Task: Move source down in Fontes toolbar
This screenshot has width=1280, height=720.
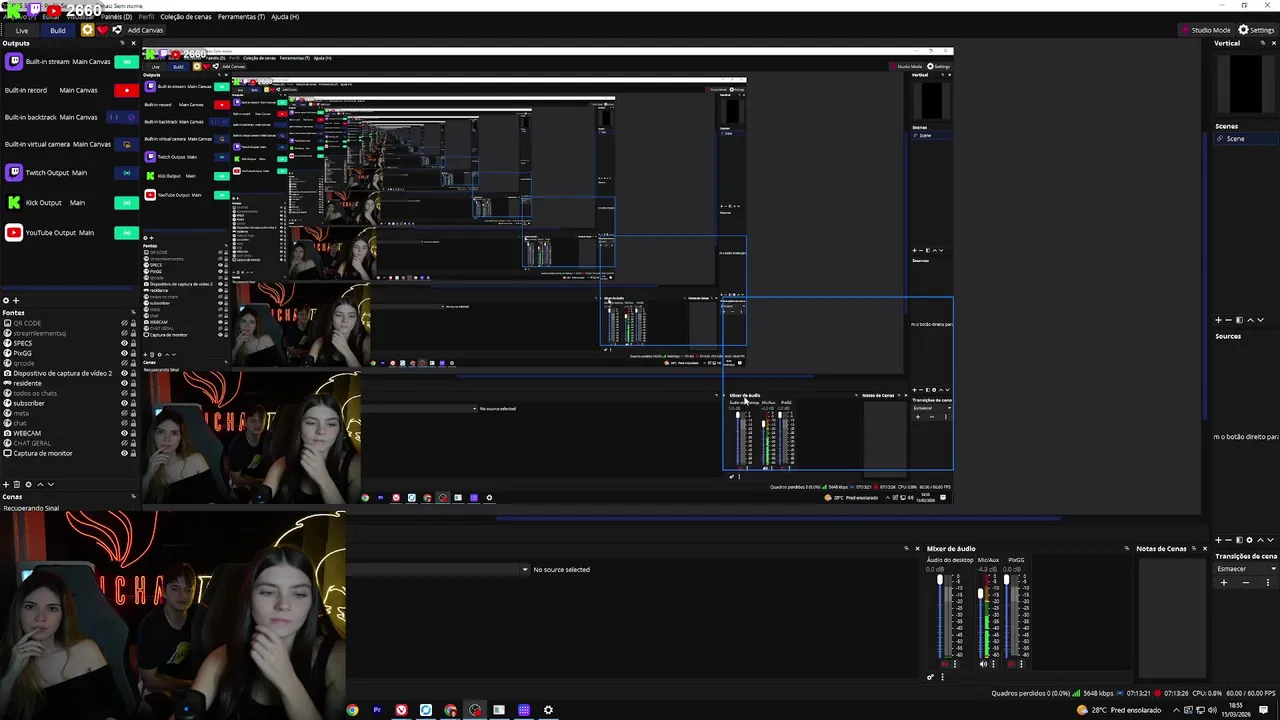Action: click(51, 484)
